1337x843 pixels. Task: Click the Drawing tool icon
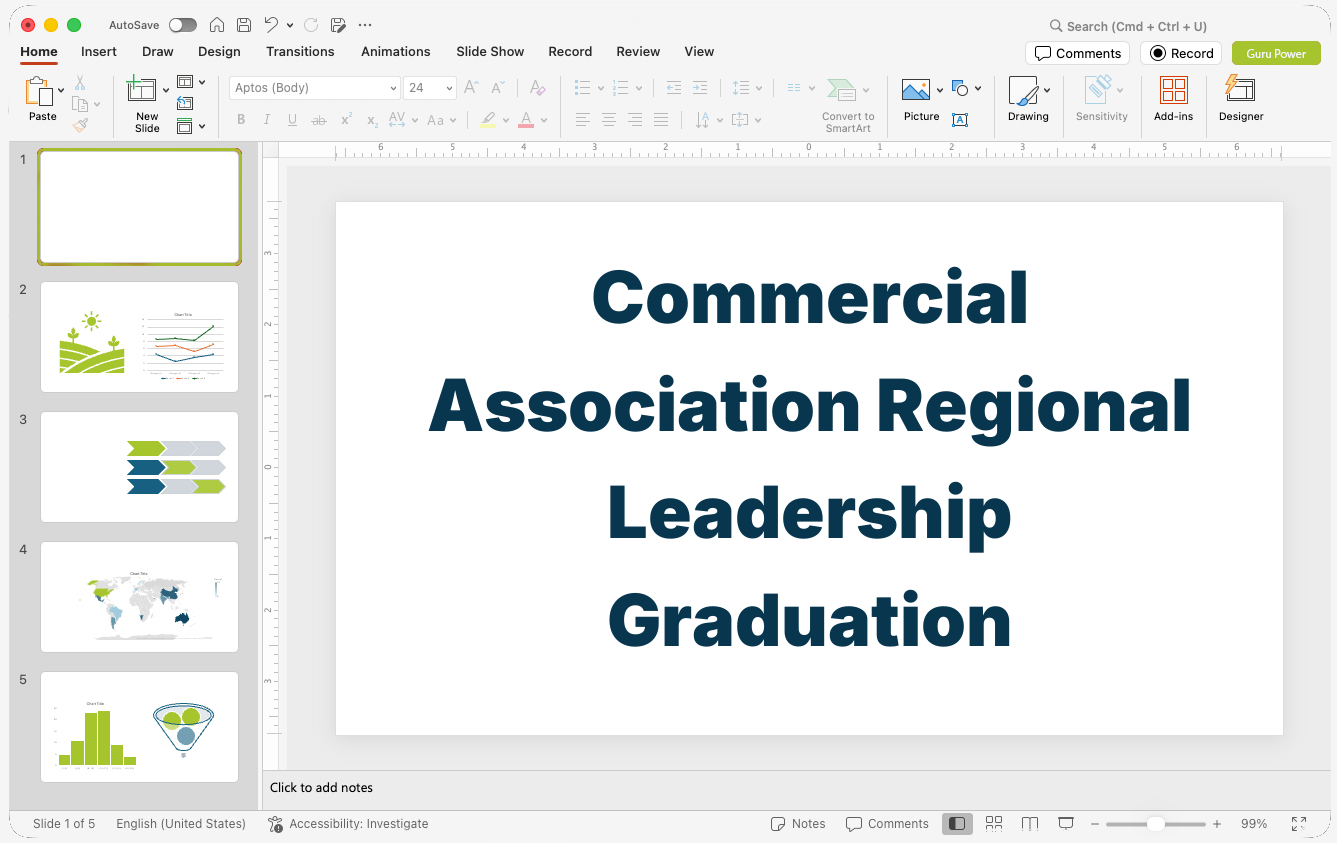point(1023,91)
